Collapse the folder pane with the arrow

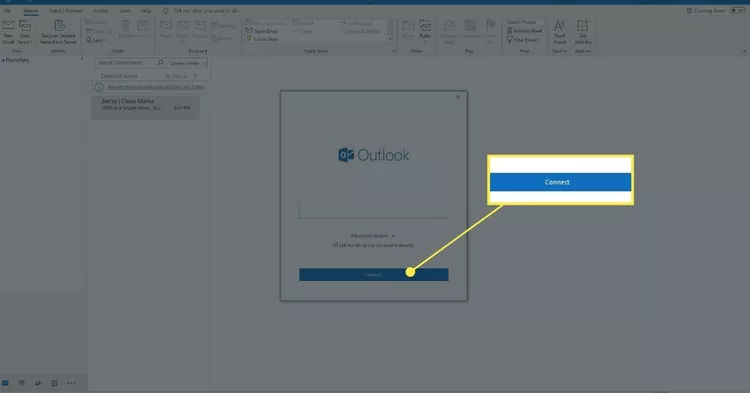coord(82,59)
